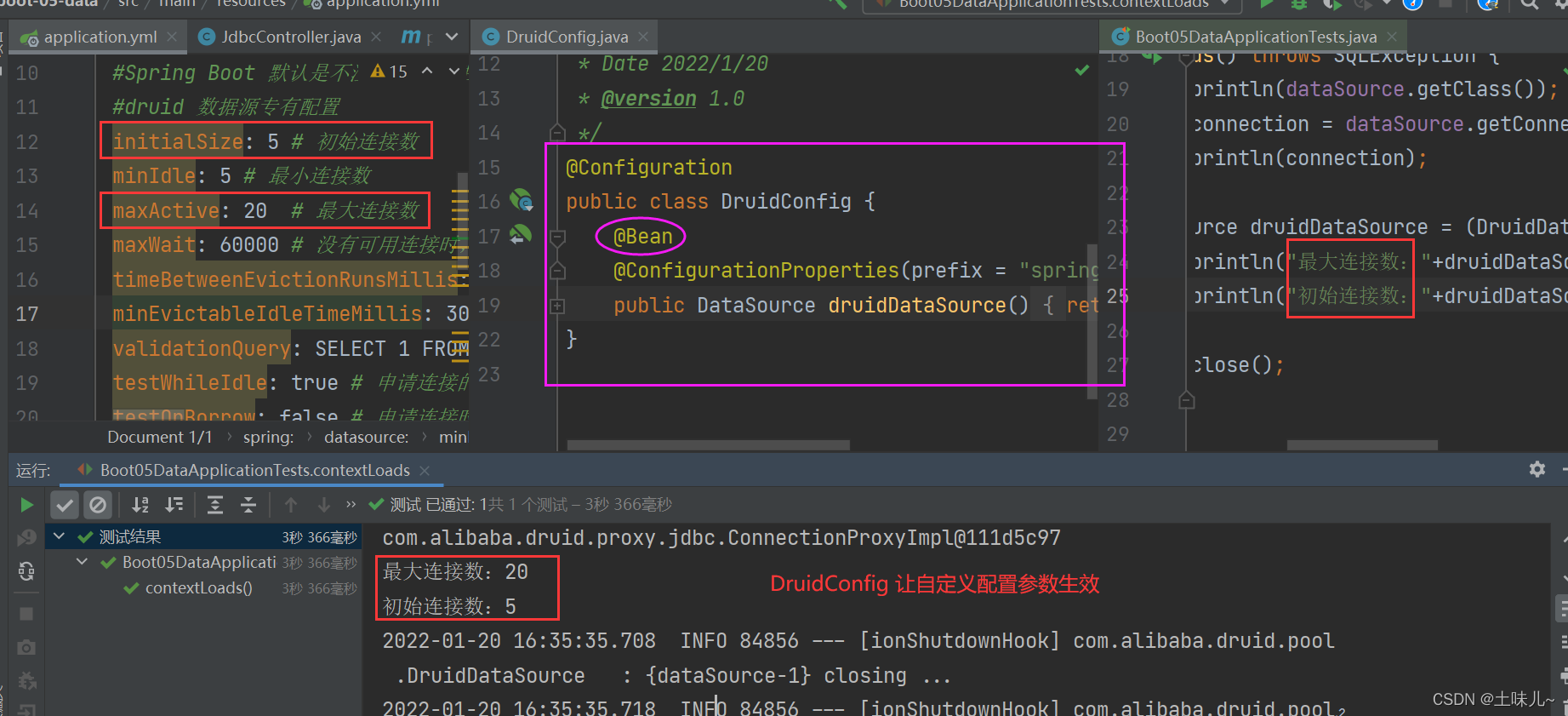Close the DruidConfig.java tab
Image resolution: width=1568 pixels, height=716 pixels.
coord(643,37)
